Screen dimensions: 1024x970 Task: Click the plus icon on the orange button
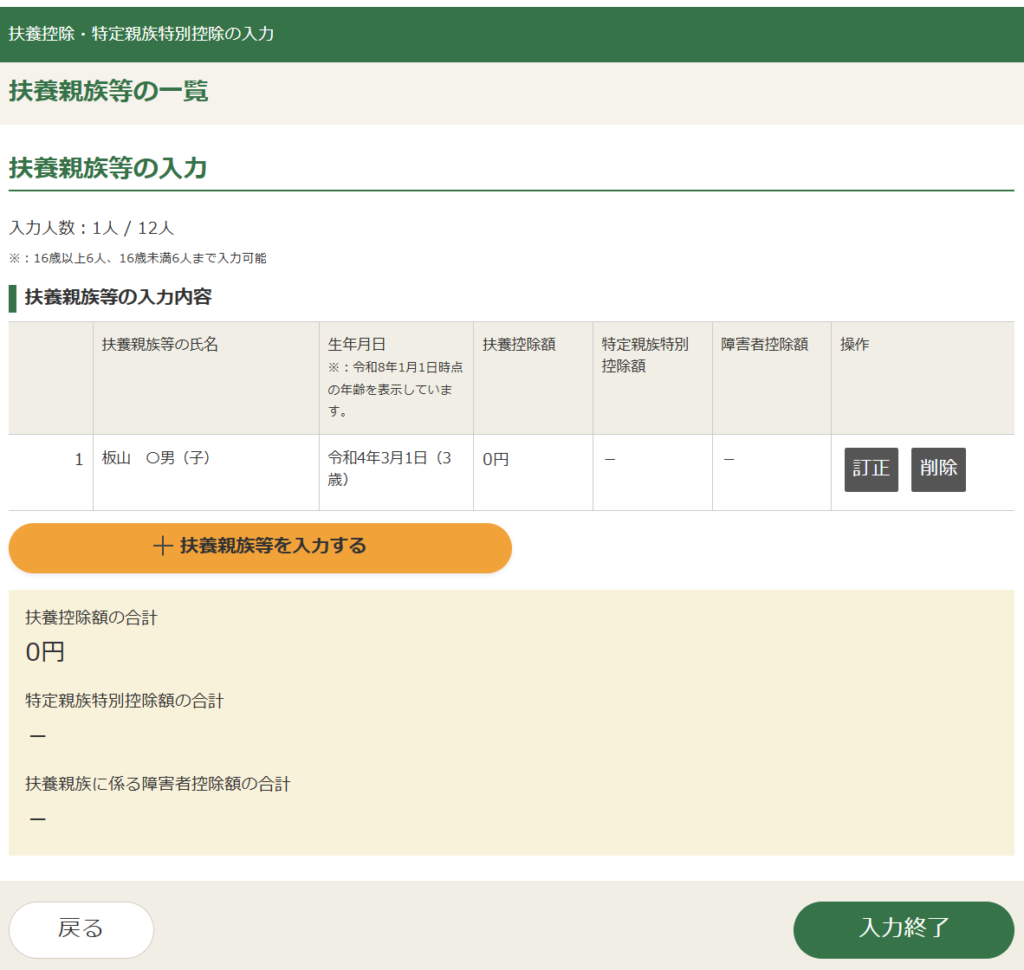pyautogui.click(x=163, y=547)
